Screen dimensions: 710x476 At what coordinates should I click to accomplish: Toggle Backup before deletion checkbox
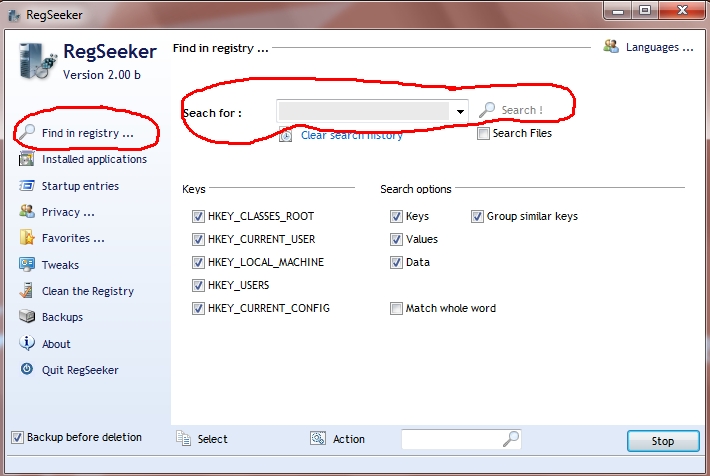pyautogui.click(x=17, y=438)
